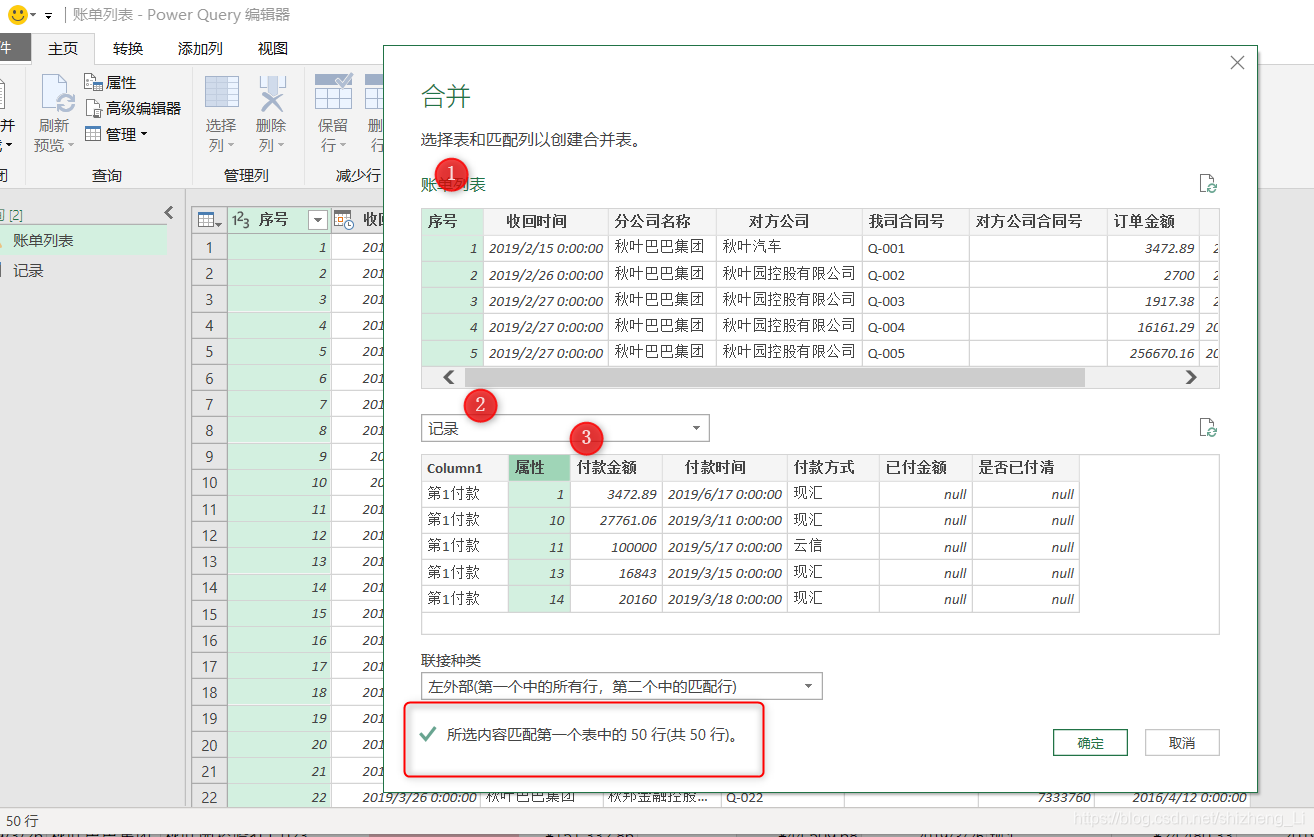Open the 添加列 ribbon tab
This screenshot has height=837, width=1314.
pos(200,48)
